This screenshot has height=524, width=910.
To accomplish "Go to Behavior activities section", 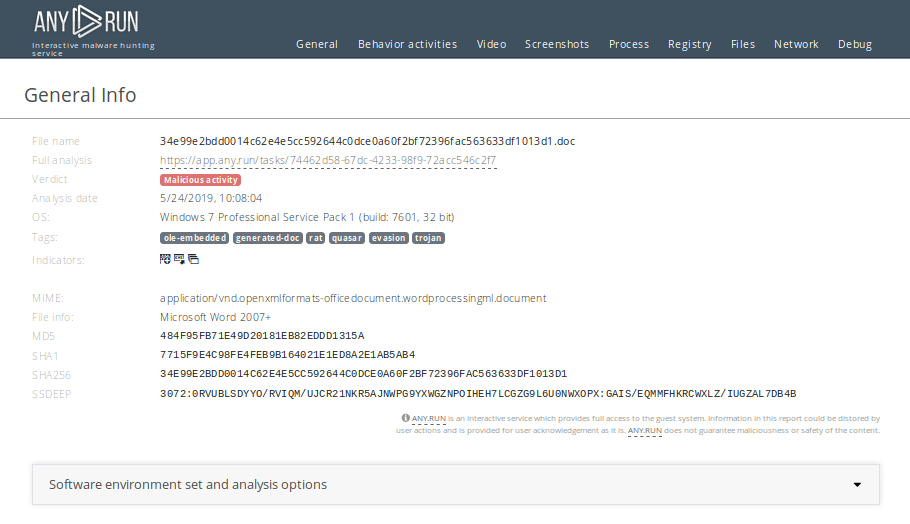I will tap(407, 44).
